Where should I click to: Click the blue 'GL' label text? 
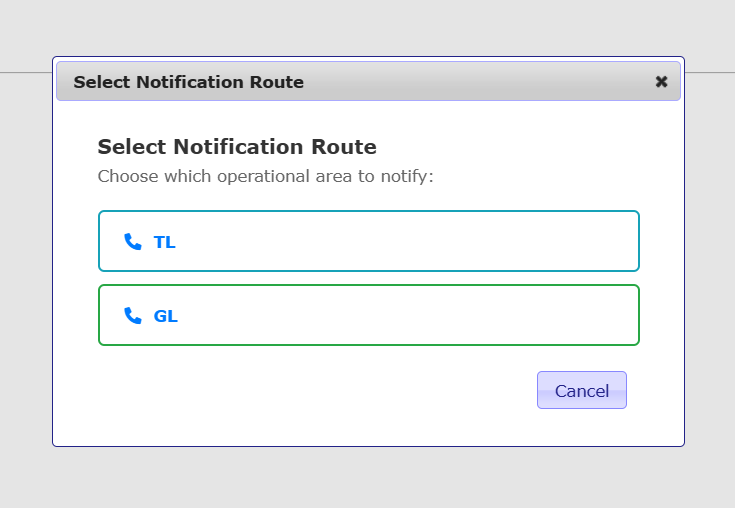pyautogui.click(x=166, y=316)
